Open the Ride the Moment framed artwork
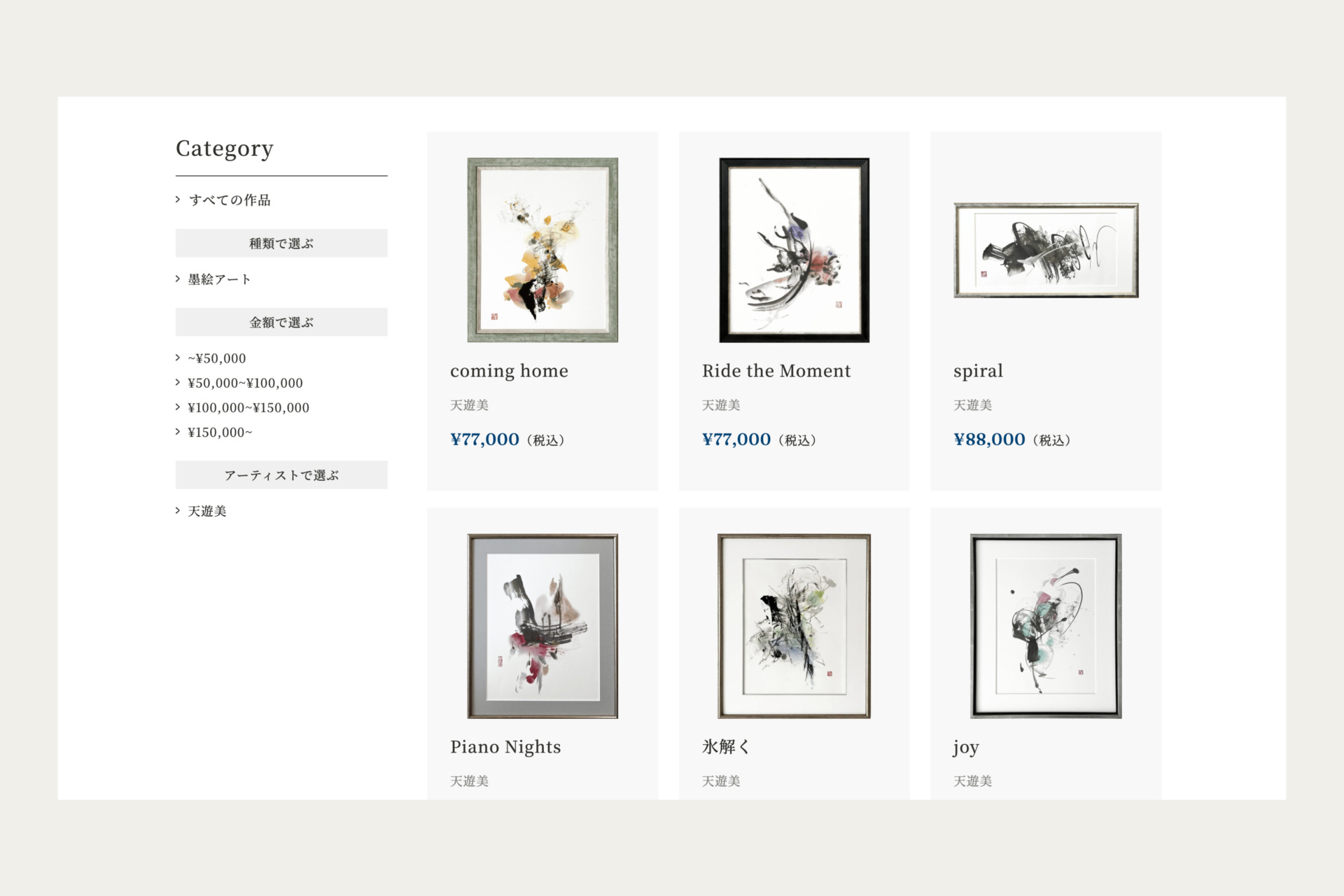Image resolution: width=1344 pixels, height=896 pixels. pos(794,250)
